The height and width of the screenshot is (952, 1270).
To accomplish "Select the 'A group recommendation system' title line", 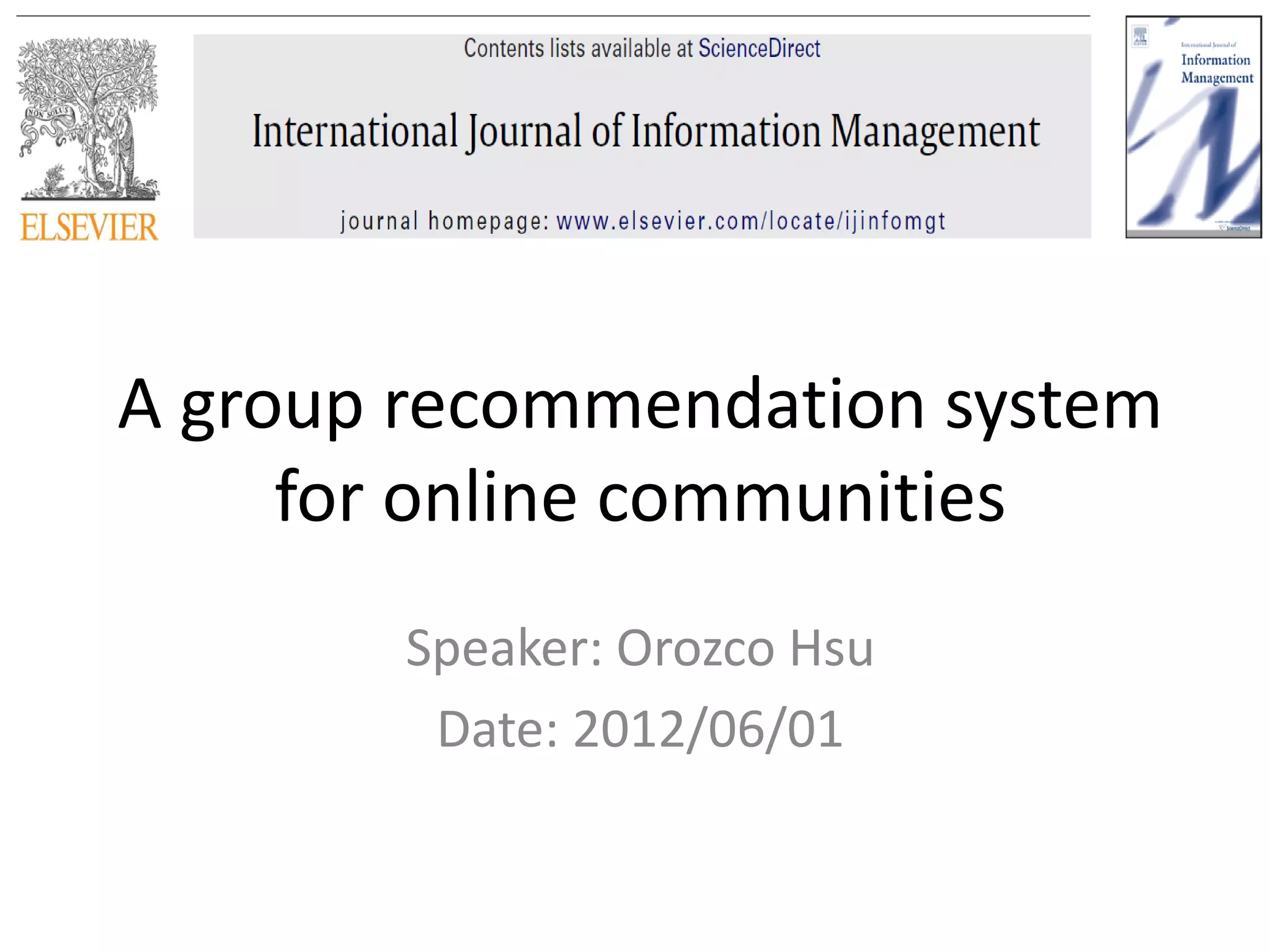I will pos(639,405).
